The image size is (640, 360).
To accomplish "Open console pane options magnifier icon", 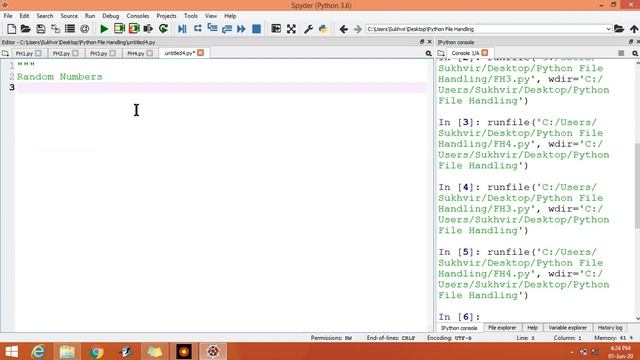I will point(635,53).
